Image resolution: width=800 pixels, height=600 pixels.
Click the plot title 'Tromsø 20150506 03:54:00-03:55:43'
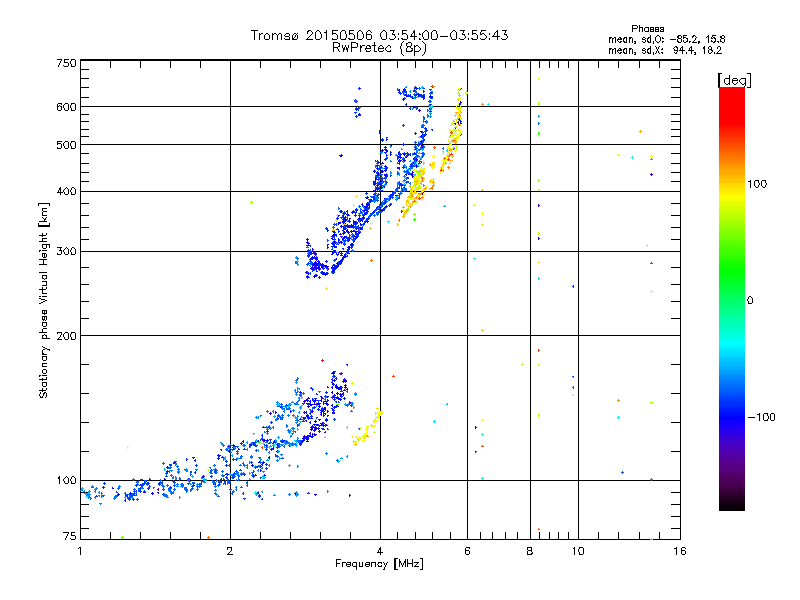379,35
